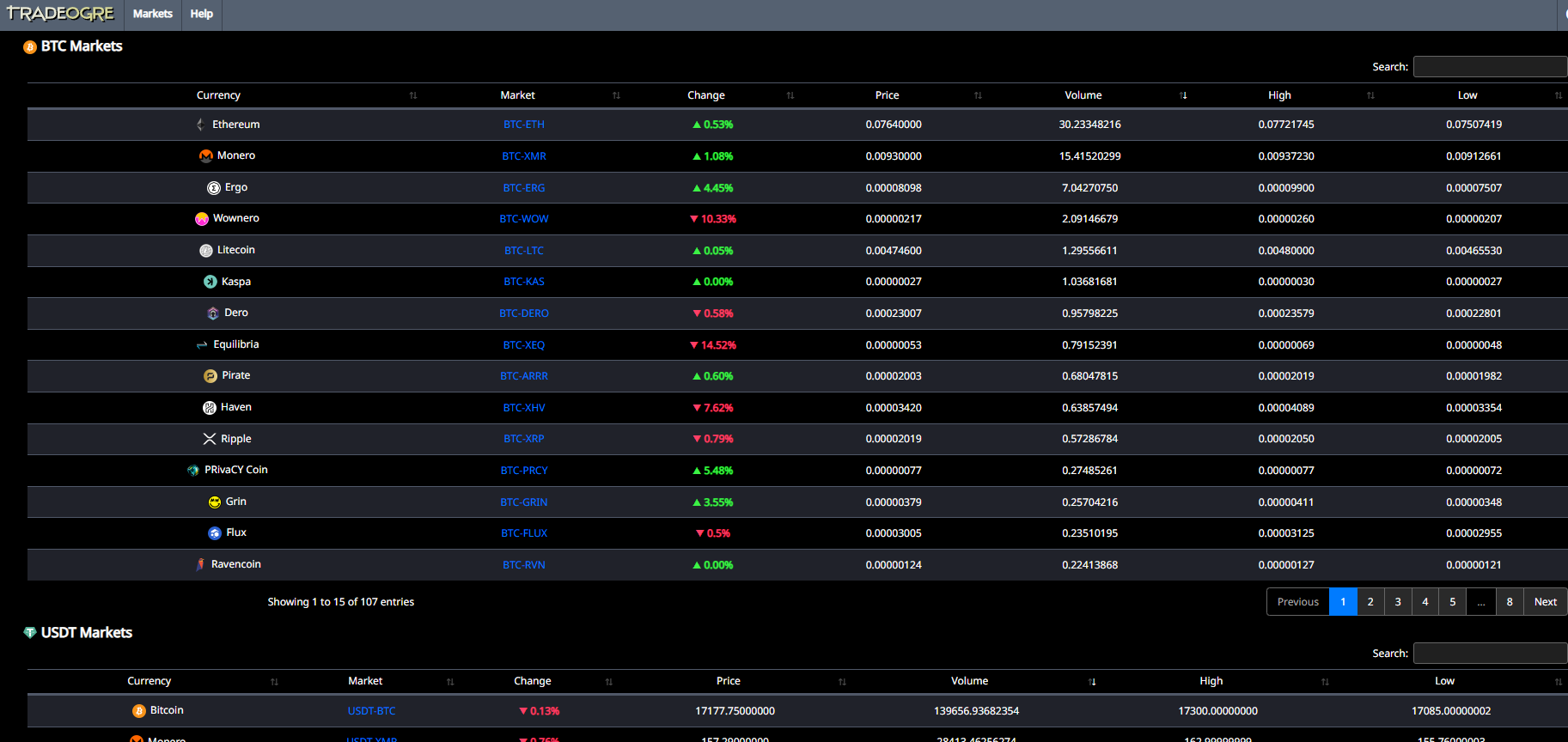Open the BTC-XMR market link

[524, 156]
